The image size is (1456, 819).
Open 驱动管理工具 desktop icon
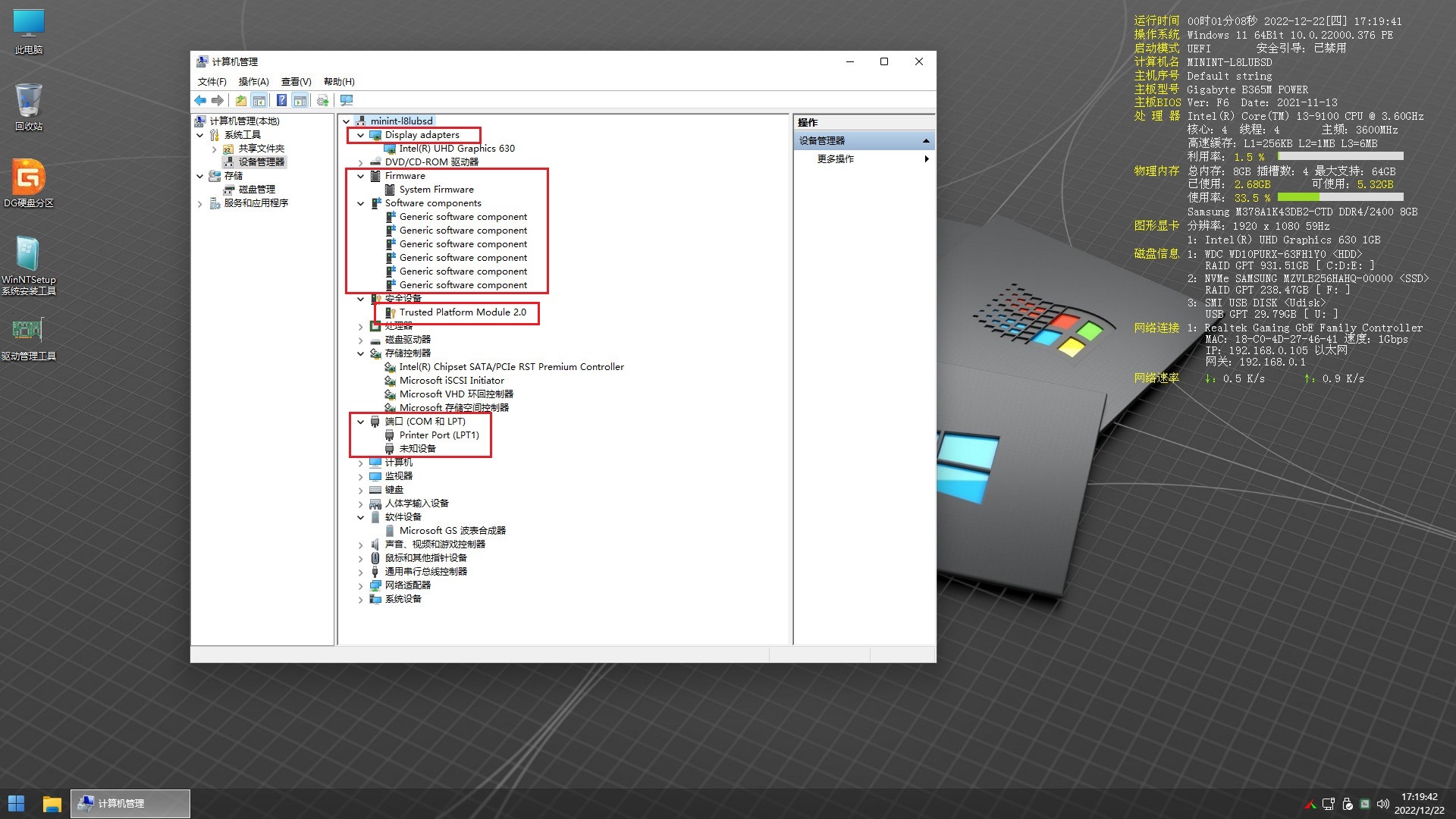pos(29,339)
